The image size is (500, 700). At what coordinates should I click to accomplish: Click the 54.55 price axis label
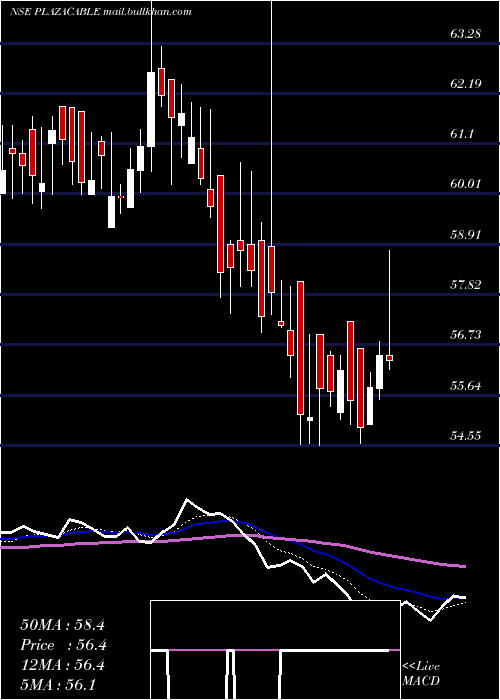pyautogui.click(x=466, y=435)
